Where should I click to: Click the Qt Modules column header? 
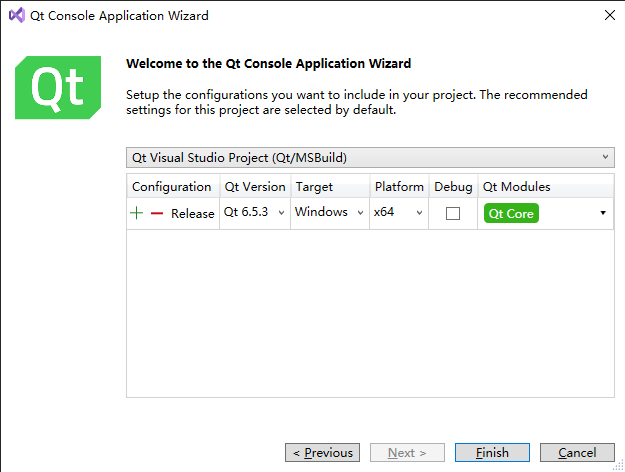pyautogui.click(x=546, y=186)
